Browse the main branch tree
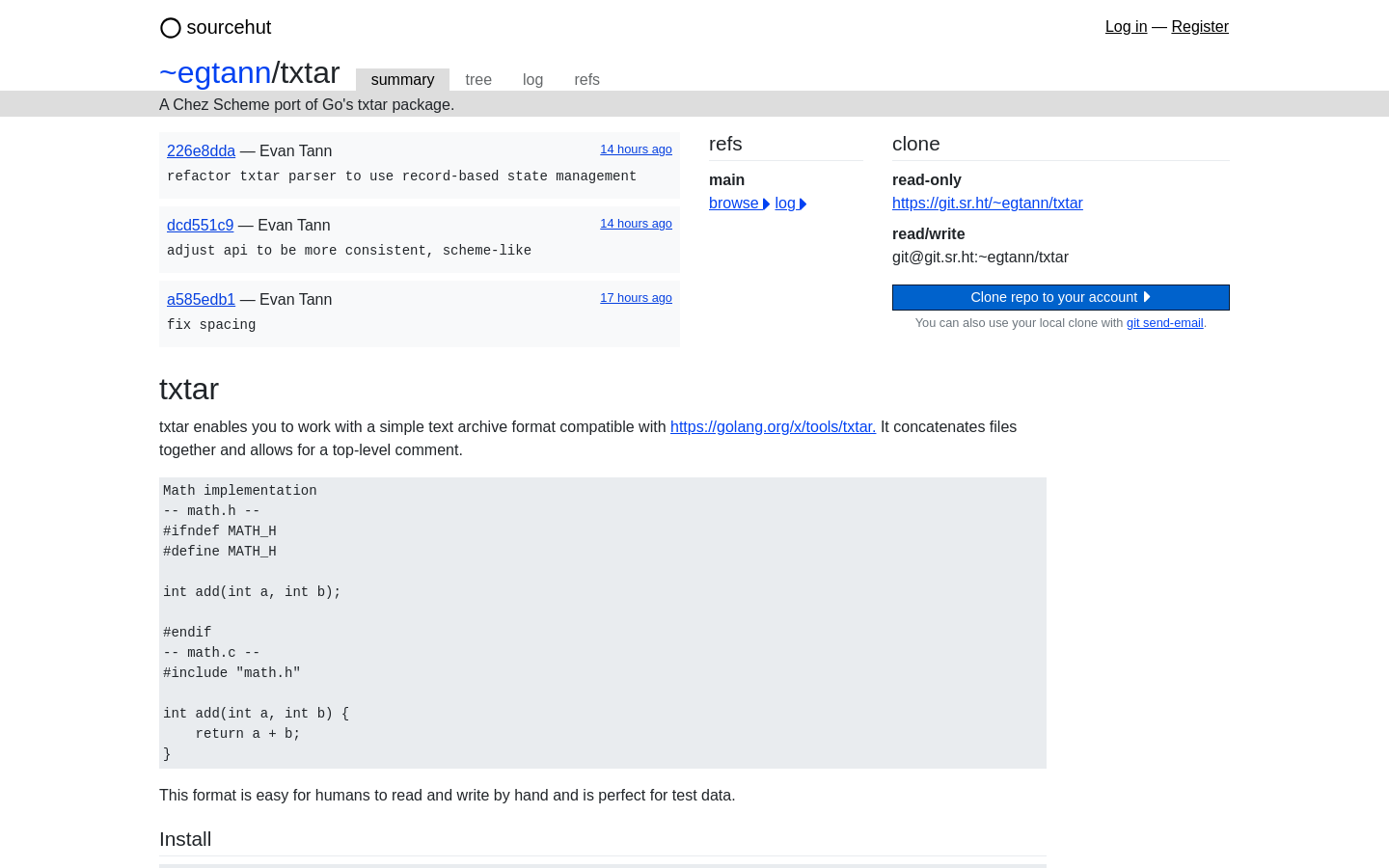 point(739,203)
